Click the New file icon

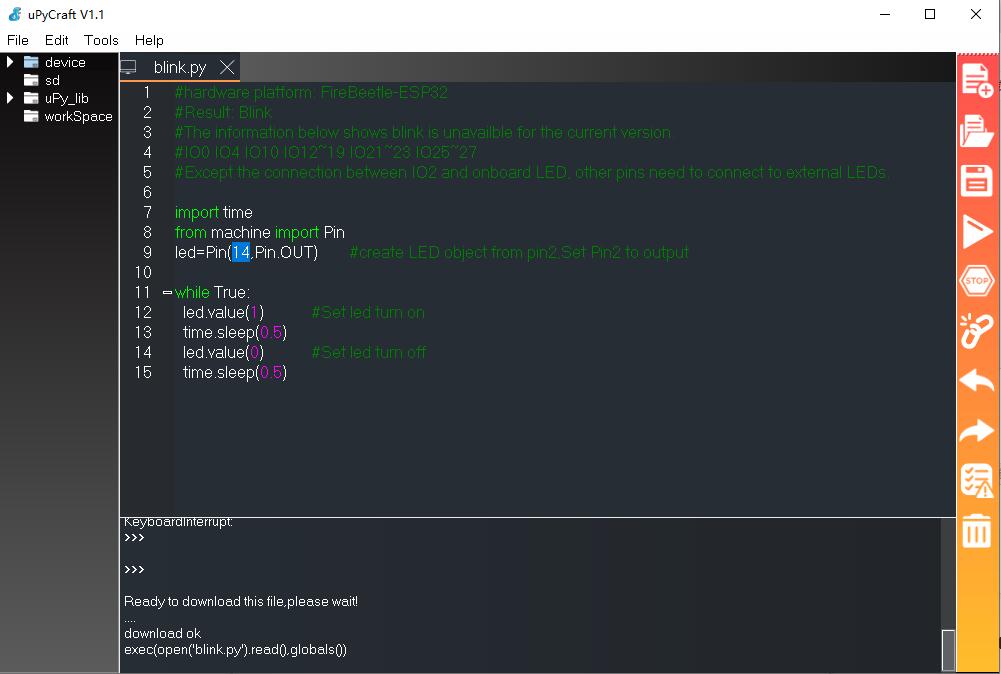(977, 80)
